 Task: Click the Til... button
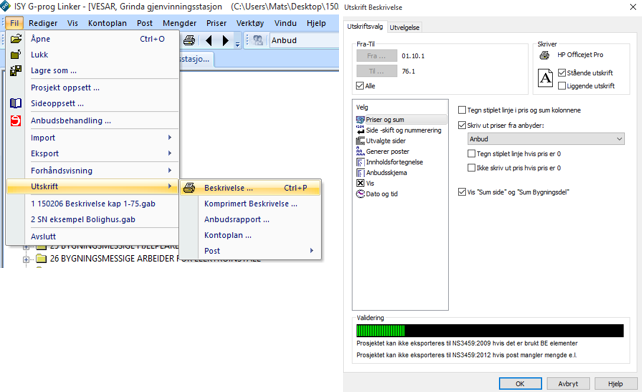click(x=376, y=71)
